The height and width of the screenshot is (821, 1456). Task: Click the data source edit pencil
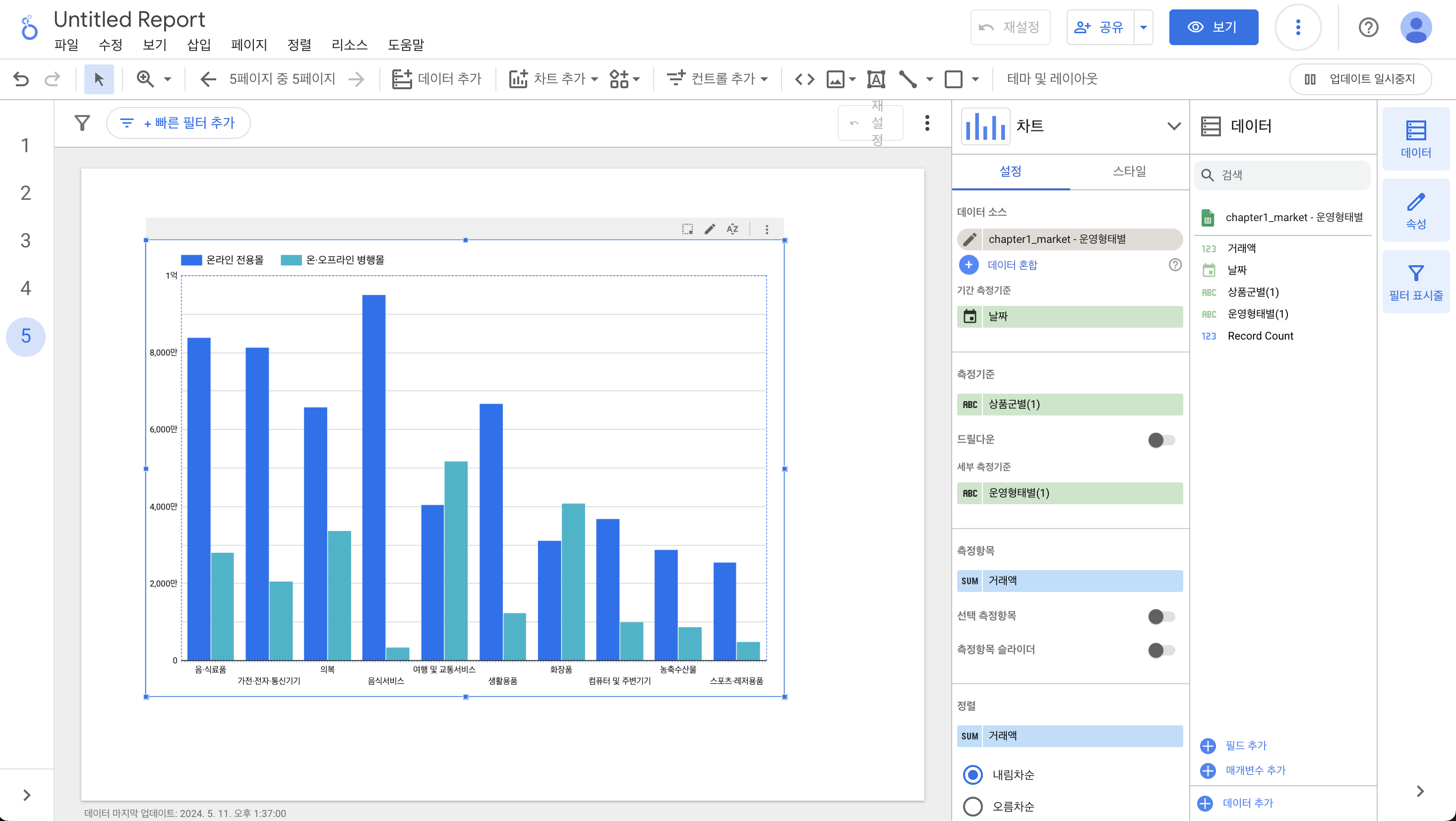(x=970, y=239)
